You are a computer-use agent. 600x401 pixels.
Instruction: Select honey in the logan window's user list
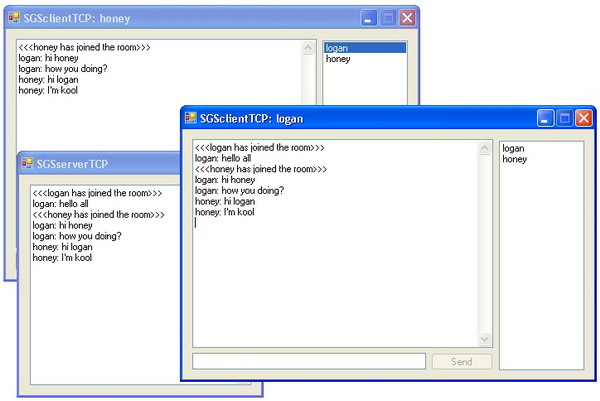(514, 159)
